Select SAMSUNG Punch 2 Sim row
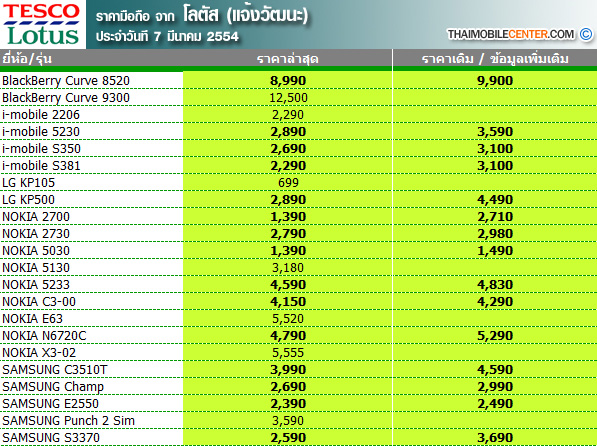597x446 pixels. (x=298, y=420)
